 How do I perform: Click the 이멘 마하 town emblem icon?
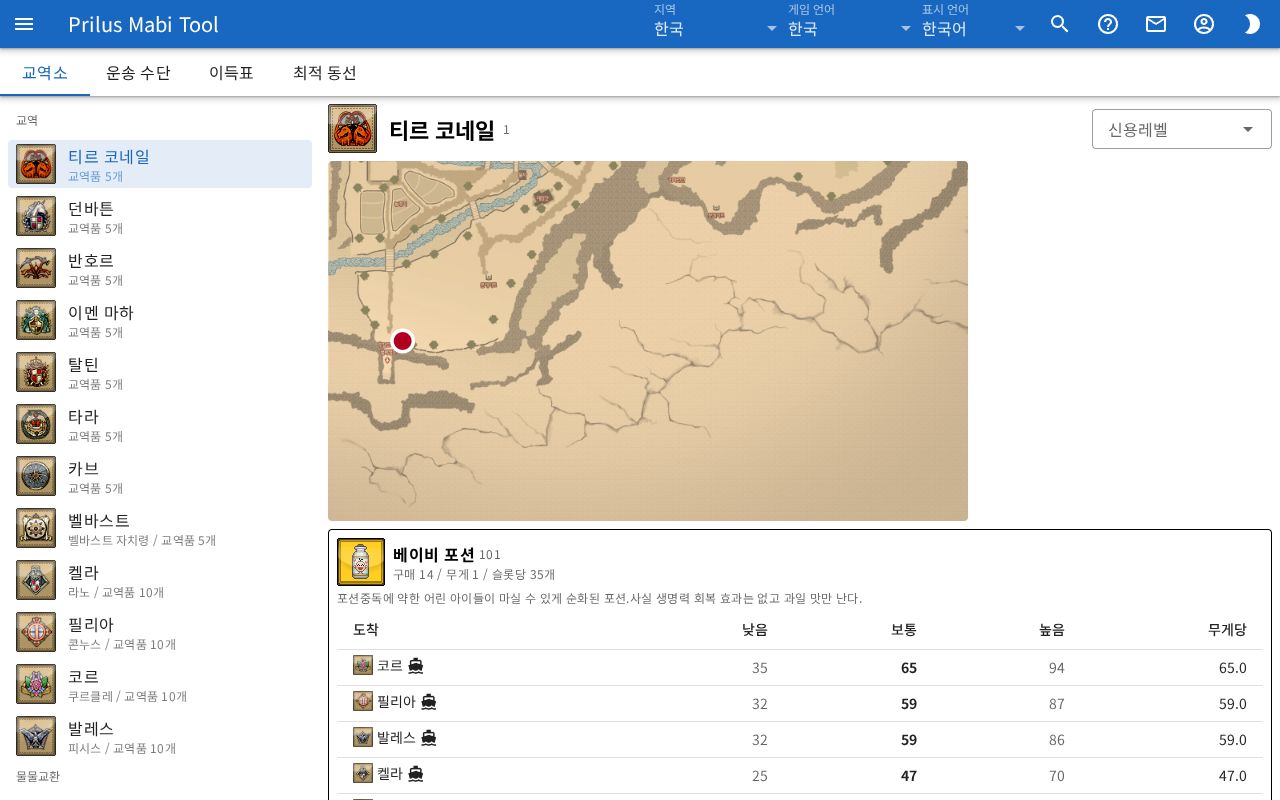tap(36, 320)
